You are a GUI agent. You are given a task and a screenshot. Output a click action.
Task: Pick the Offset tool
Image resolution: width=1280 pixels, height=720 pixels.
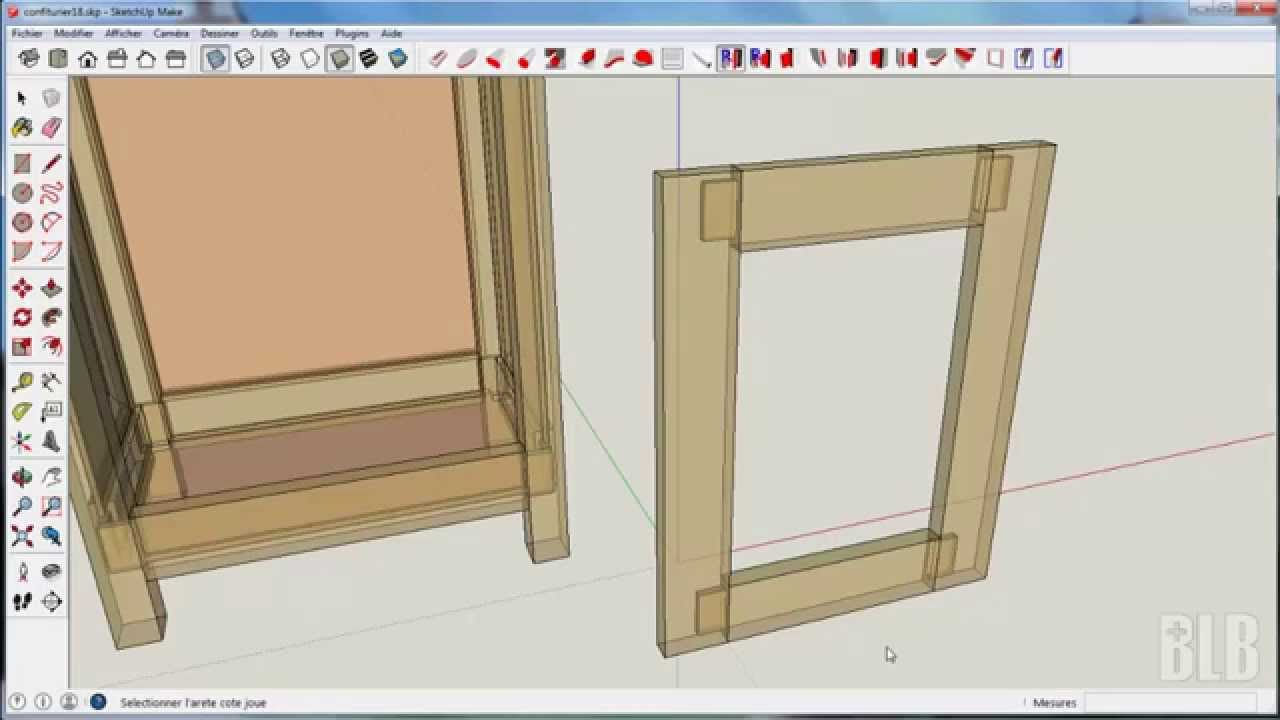[51, 347]
